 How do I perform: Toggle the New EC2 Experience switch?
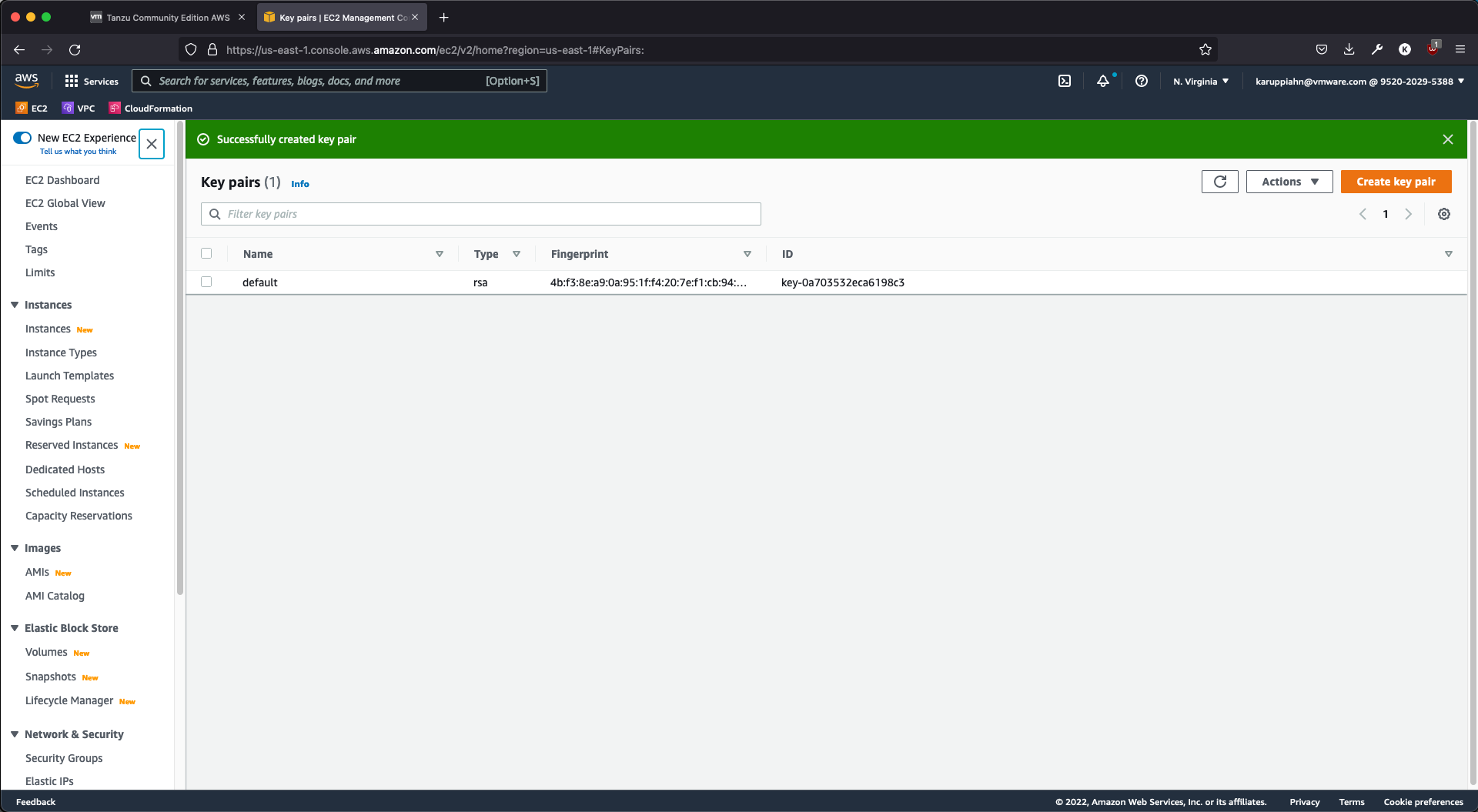pos(22,138)
